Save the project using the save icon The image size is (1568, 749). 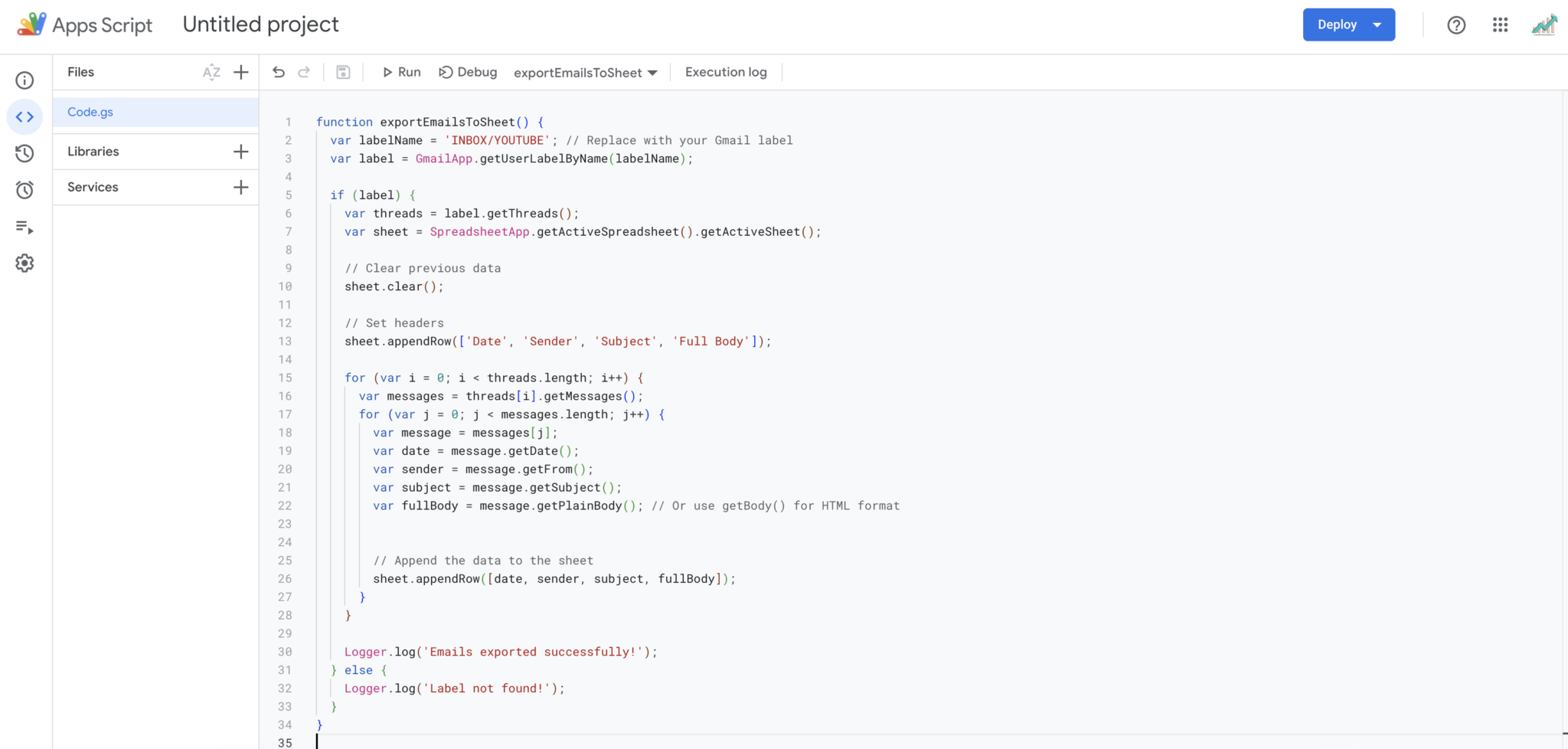(x=343, y=71)
